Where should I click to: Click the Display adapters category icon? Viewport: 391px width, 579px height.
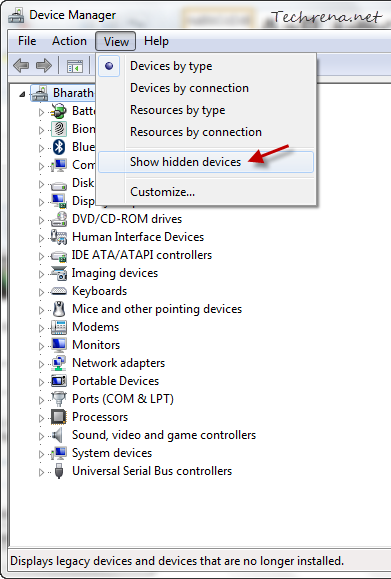pyautogui.click(x=59, y=201)
